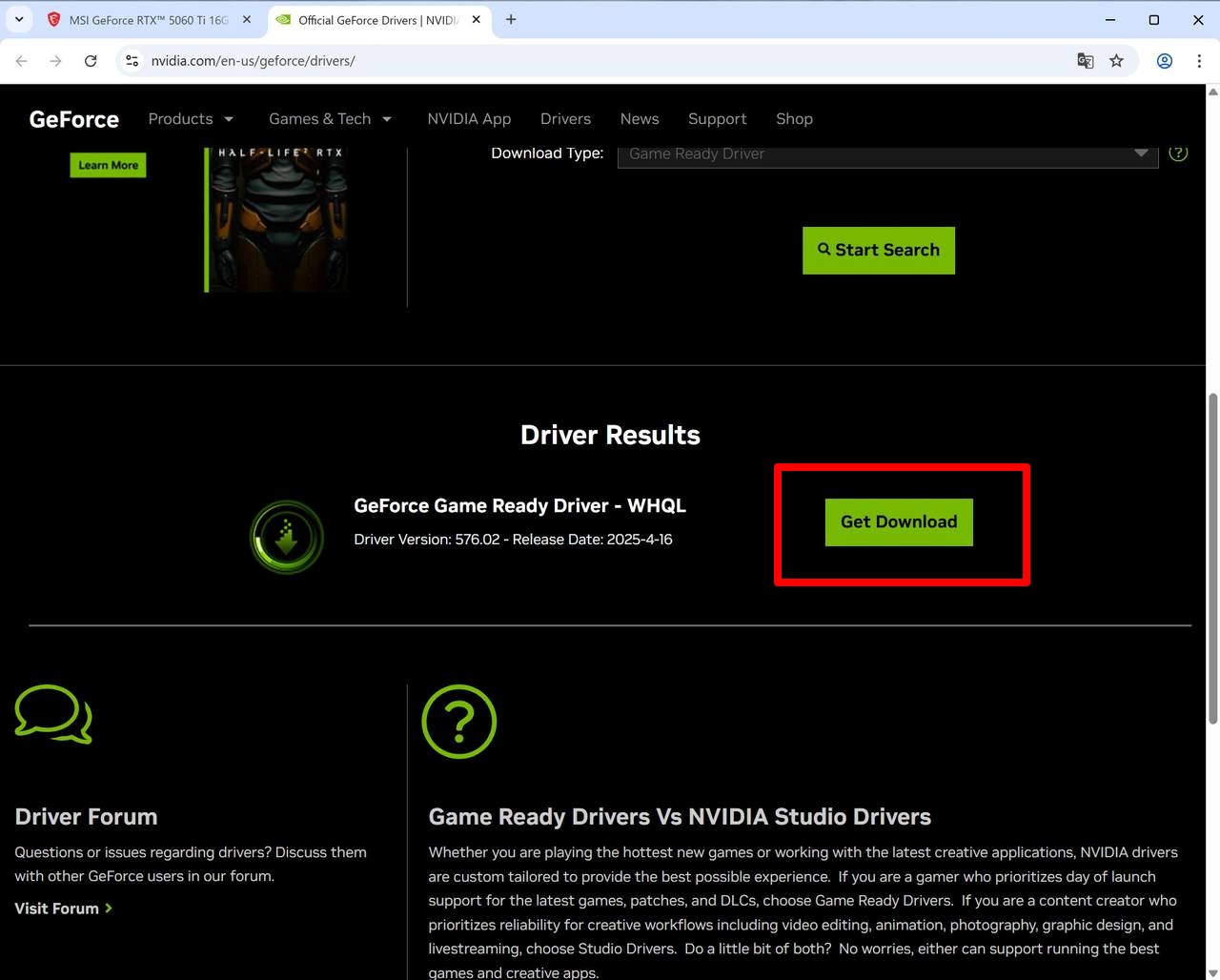The height and width of the screenshot is (980, 1220).
Task: Open the Chrome three-dot menu
Action: 1199,61
